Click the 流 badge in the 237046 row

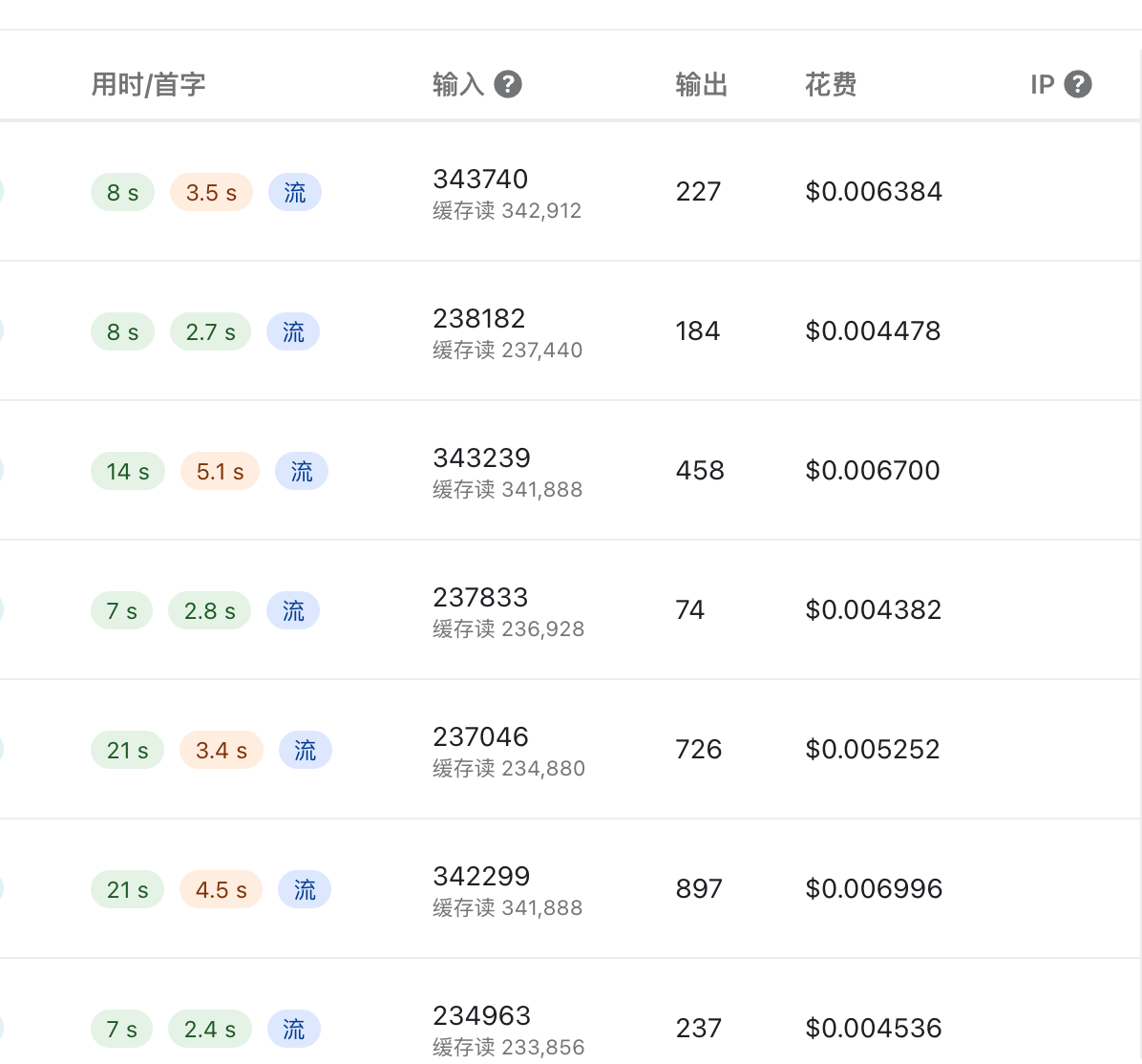click(306, 750)
